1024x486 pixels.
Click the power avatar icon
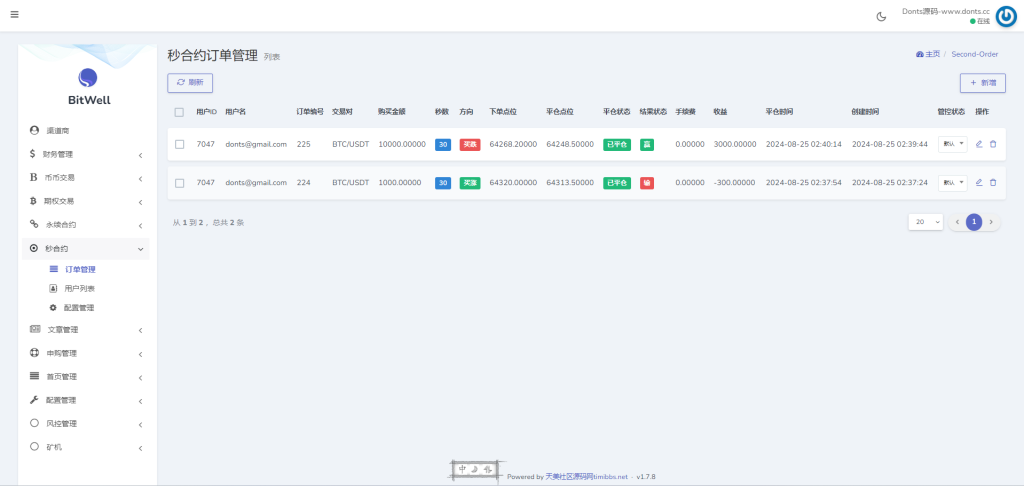tap(1006, 16)
